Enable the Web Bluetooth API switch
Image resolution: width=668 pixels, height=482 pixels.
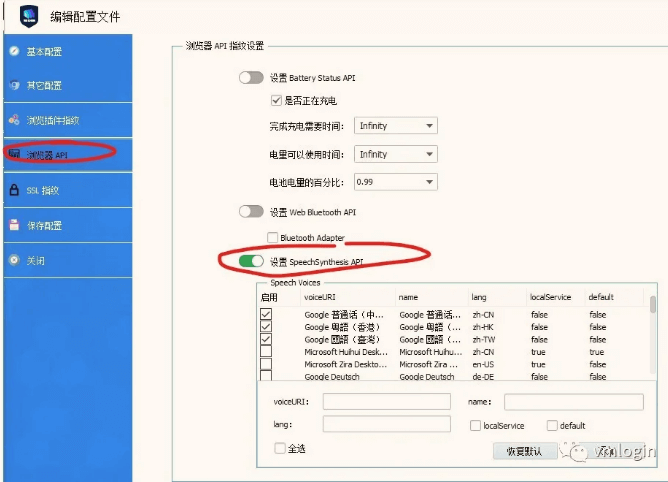[x=251, y=211]
